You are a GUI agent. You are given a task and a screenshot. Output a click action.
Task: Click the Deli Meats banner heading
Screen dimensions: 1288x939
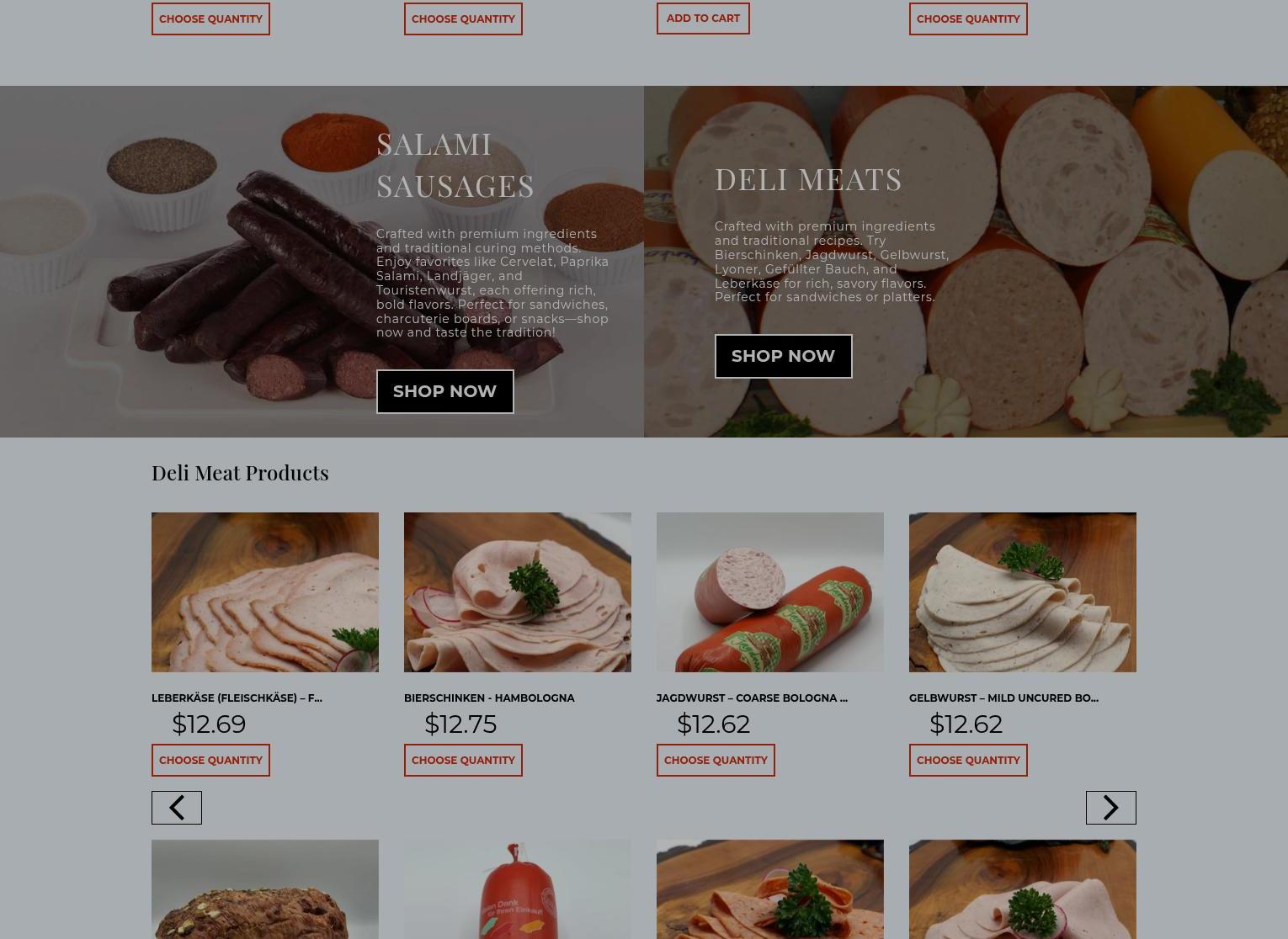808,178
